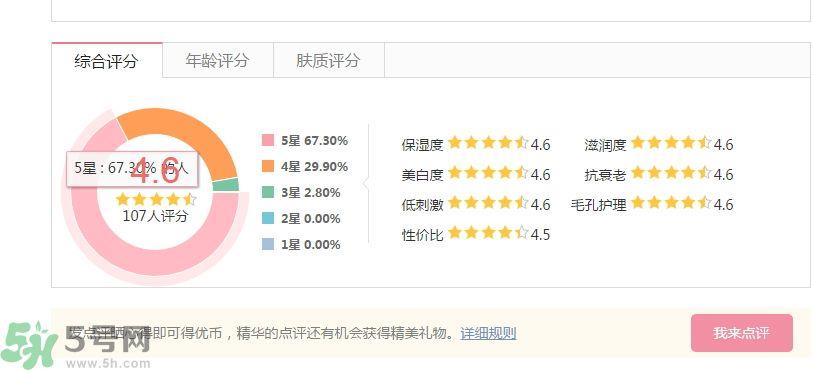Click the 低刺激 star rating
813x370 pixels.
488,203
